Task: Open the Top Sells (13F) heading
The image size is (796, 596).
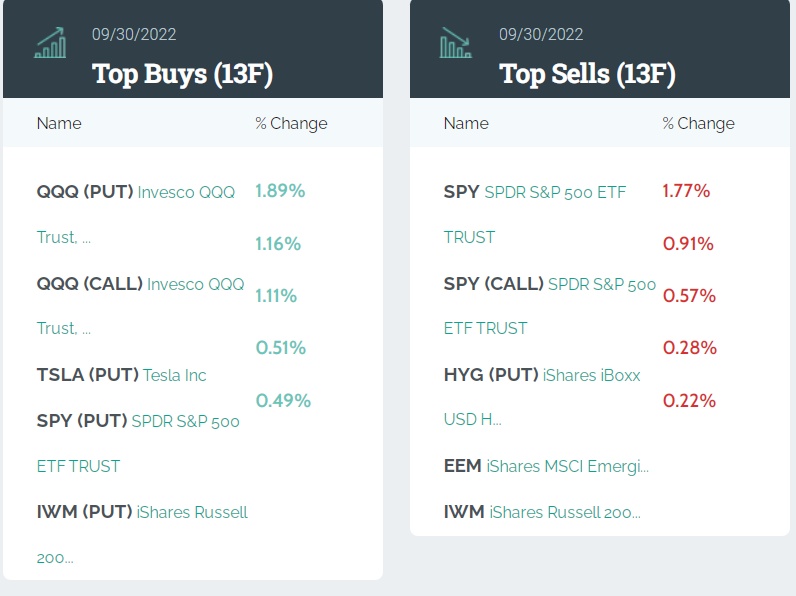Action: point(587,73)
